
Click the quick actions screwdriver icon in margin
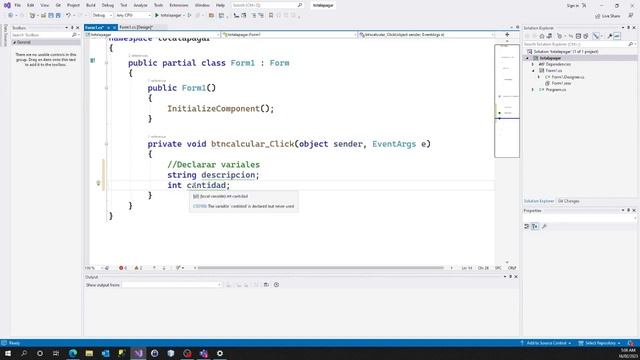pos(98,183)
